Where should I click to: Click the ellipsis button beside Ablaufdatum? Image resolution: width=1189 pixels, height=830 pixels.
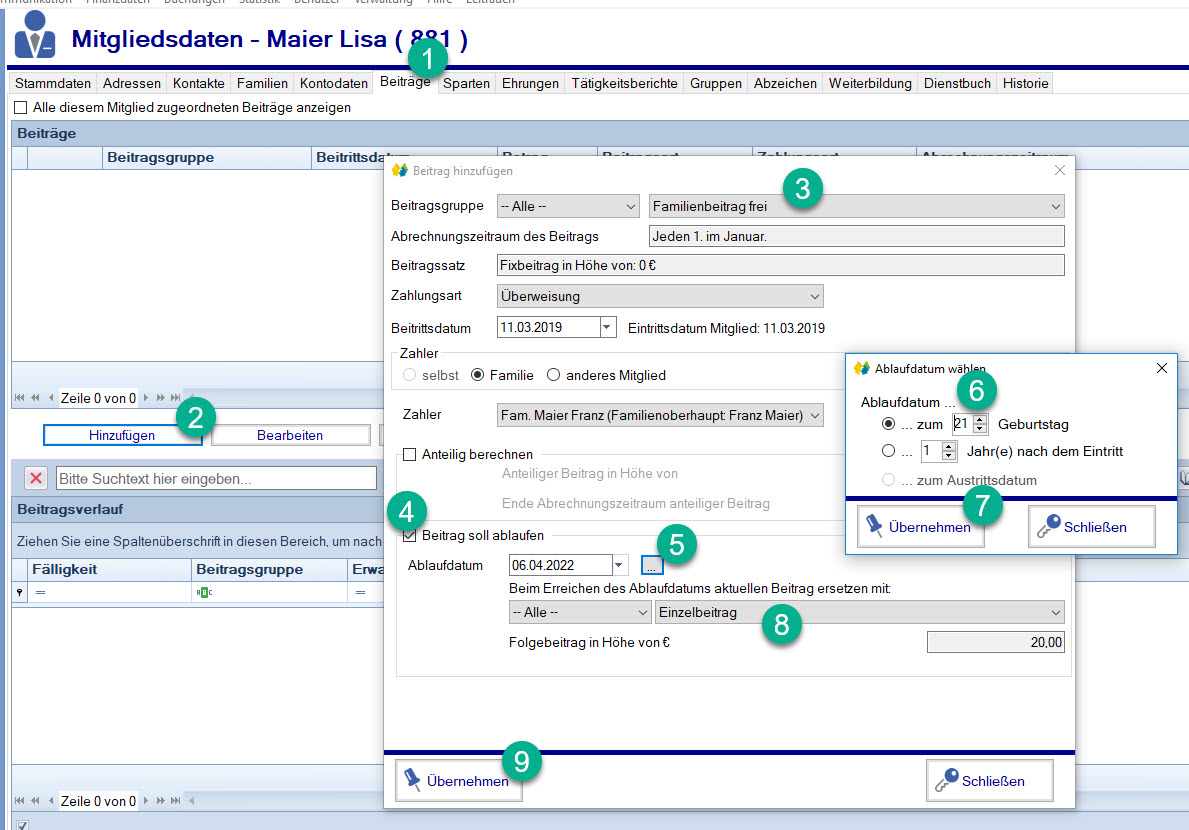pos(652,566)
